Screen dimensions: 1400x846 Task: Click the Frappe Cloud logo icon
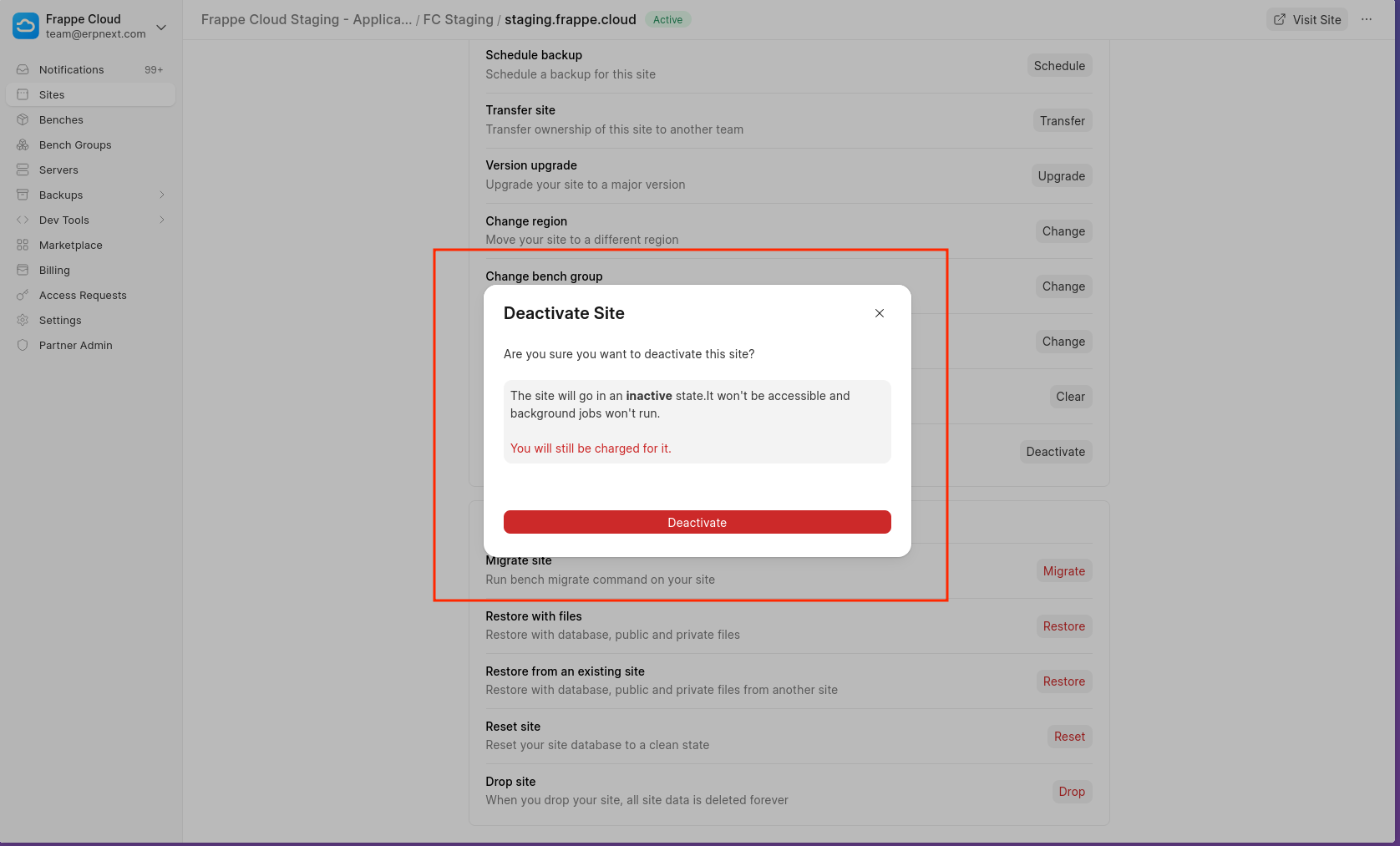[25, 26]
